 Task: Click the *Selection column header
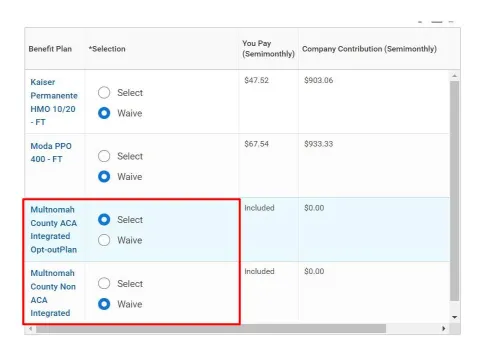tap(107, 49)
